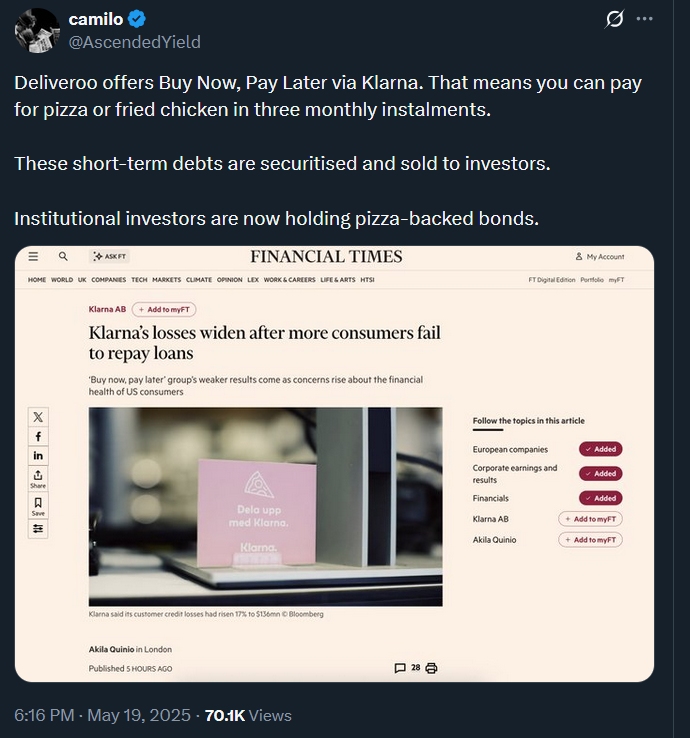Click the Grok icon beside the tweet
This screenshot has width=690, height=738.
614,19
